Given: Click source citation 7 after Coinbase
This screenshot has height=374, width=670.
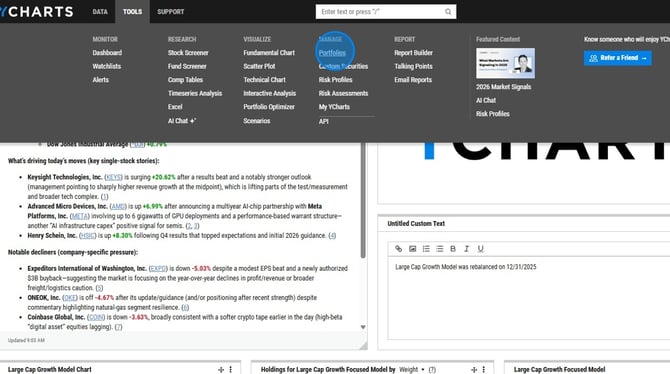Looking at the screenshot, I should pos(118,327).
